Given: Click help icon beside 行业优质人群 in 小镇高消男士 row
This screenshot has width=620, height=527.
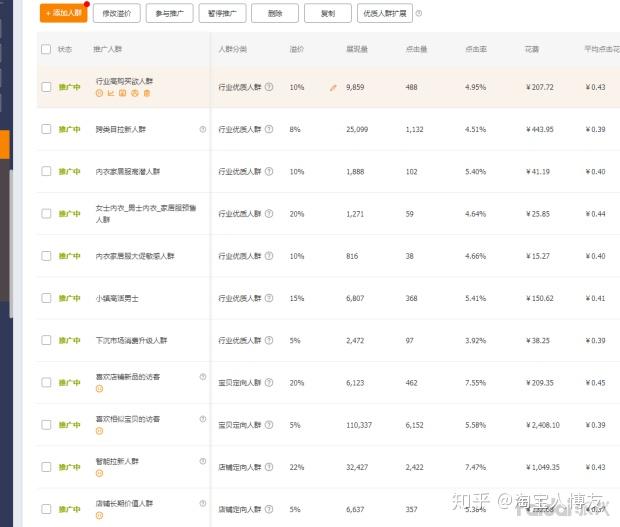Looking at the screenshot, I should point(269,298).
